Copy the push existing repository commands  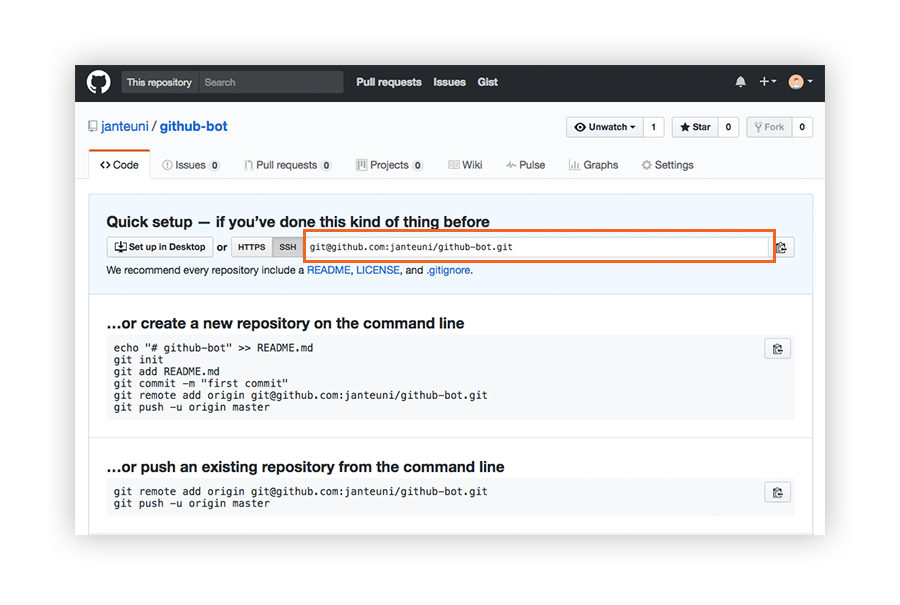click(x=777, y=492)
